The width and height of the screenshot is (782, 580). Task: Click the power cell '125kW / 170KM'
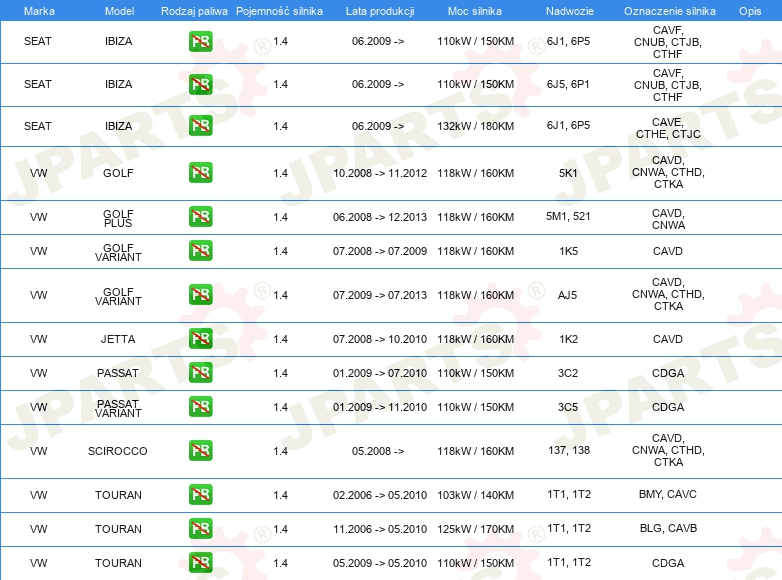click(475, 529)
